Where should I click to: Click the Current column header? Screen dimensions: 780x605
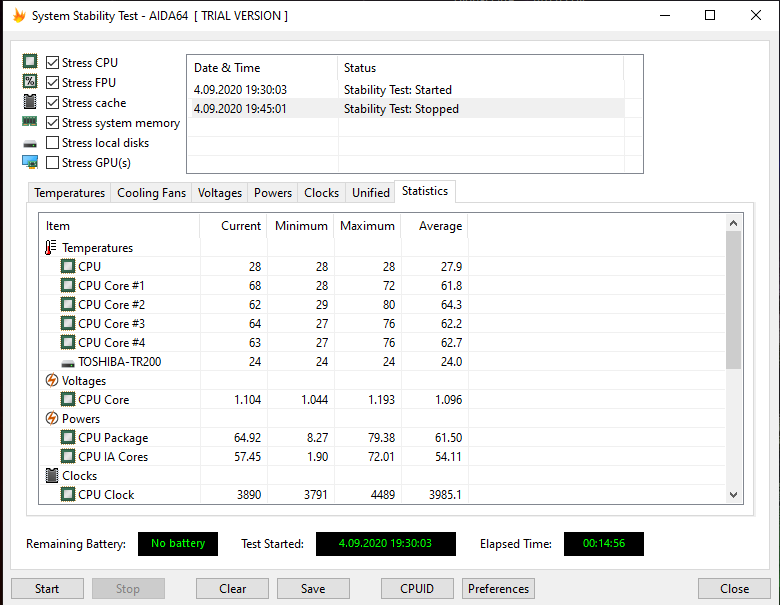pyautogui.click(x=233, y=226)
